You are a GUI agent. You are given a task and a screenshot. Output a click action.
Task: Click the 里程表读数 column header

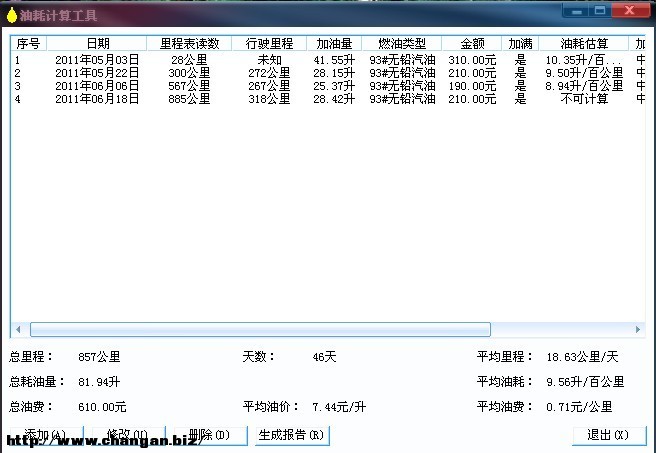pos(189,44)
